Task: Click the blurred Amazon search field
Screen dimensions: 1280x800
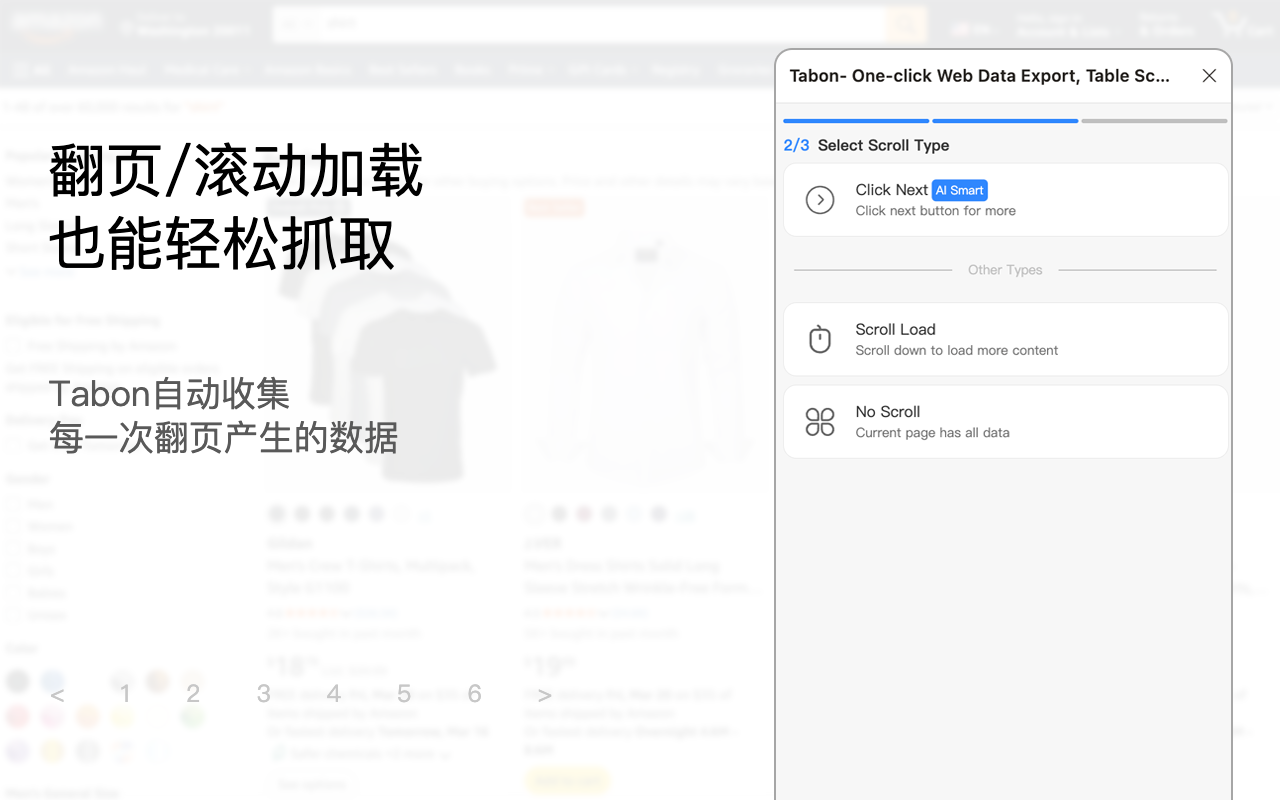Action: [580, 24]
